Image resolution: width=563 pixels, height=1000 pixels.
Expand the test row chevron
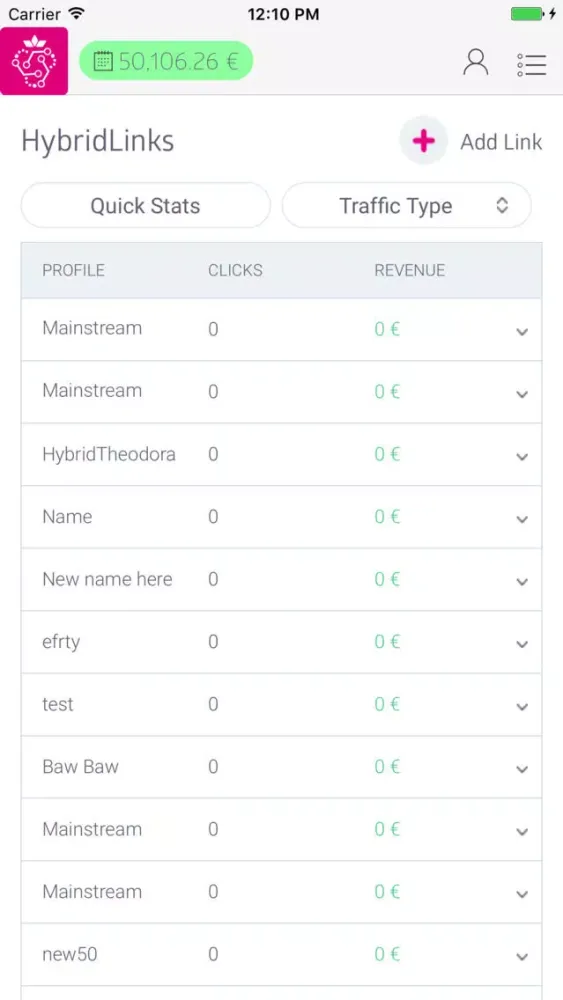522,707
